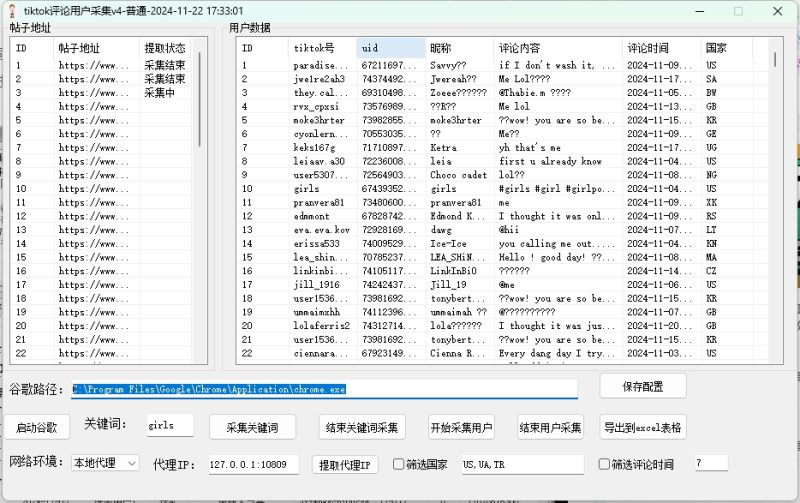The image size is (800, 503).
Task: Focus the country filter field US,UA,TR
Action: (x=523, y=464)
